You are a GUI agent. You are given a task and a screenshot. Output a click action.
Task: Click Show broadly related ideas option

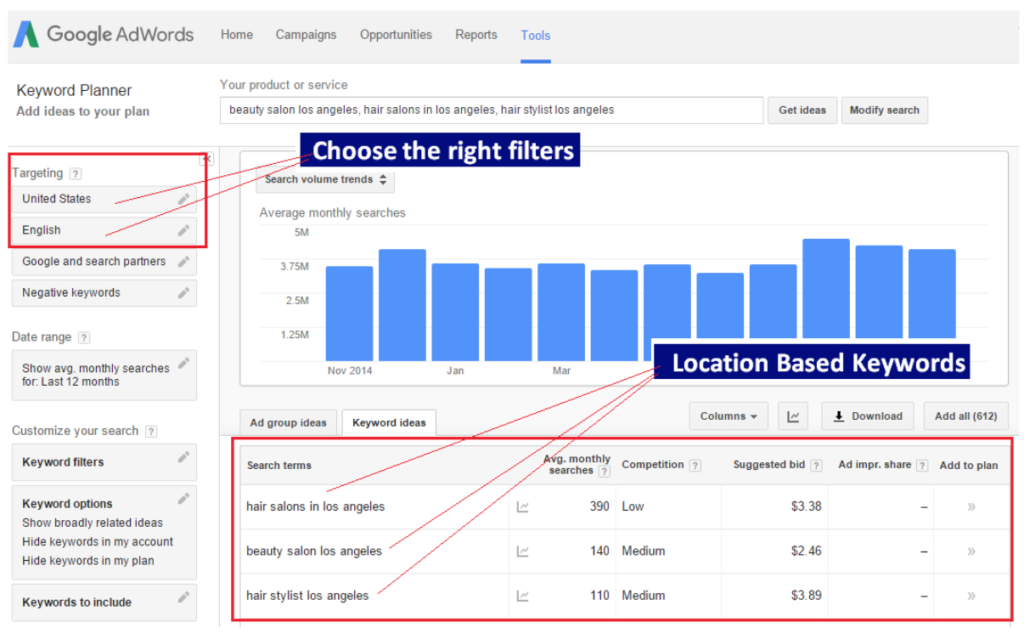pyautogui.click(x=92, y=522)
